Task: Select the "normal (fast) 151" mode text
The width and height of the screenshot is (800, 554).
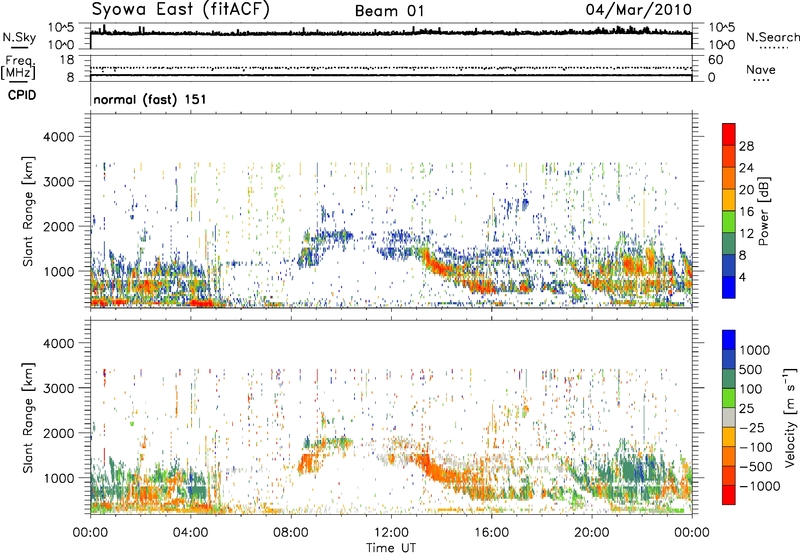Action: coord(150,99)
